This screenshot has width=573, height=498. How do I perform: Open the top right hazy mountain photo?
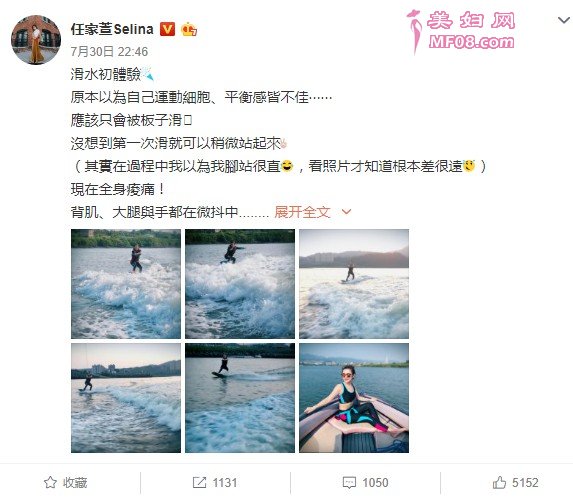(354, 284)
